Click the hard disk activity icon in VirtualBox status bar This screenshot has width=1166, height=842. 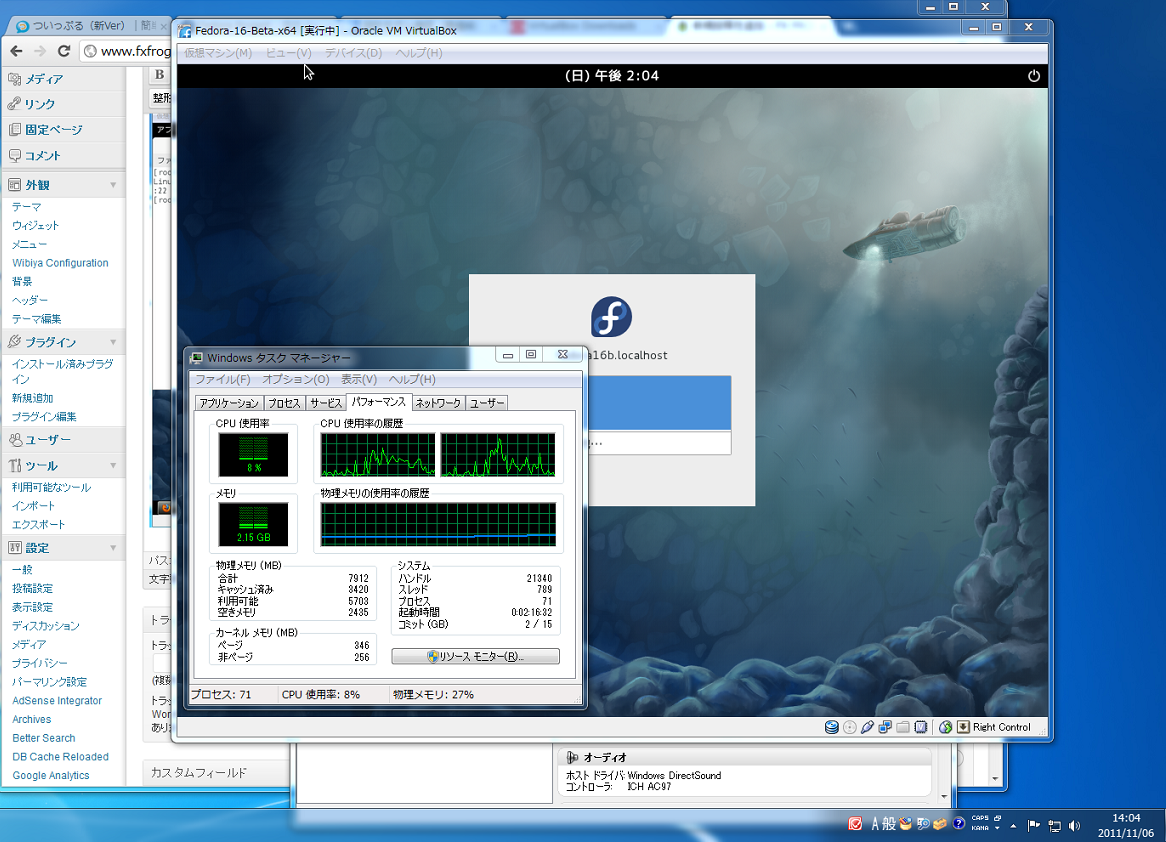pos(831,727)
